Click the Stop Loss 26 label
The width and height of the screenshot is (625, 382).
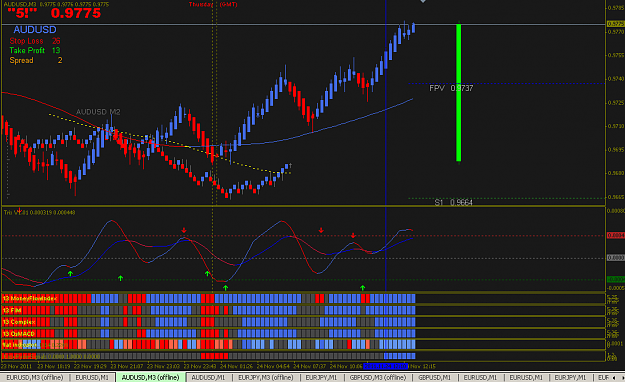coord(35,41)
